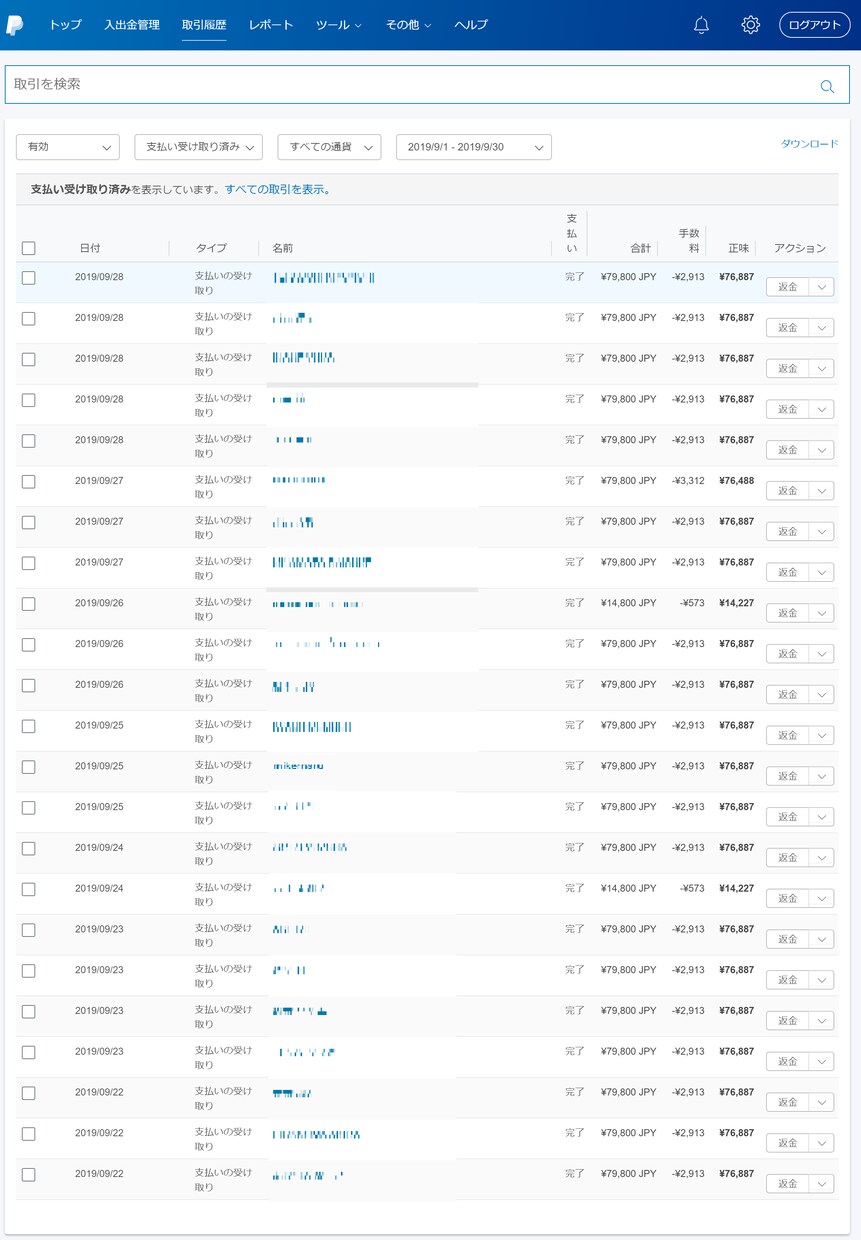Click the -¥573 fee on 2019/09/24
Viewport: 861px width, 1240px height.
click(693, 888)
